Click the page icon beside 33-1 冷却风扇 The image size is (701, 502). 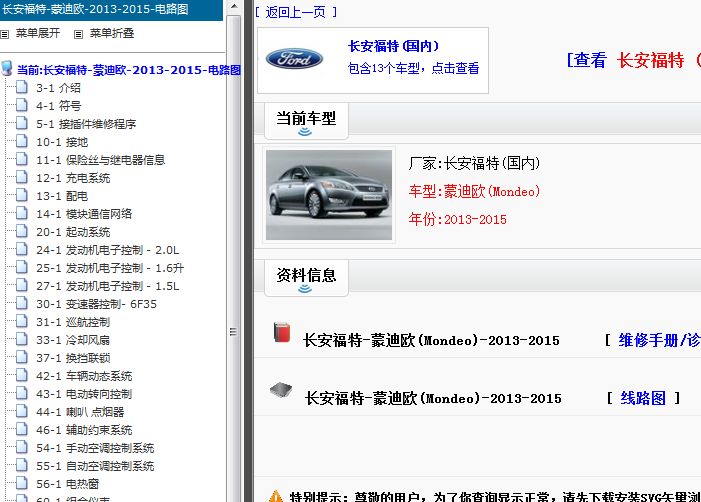pos(21,339)
